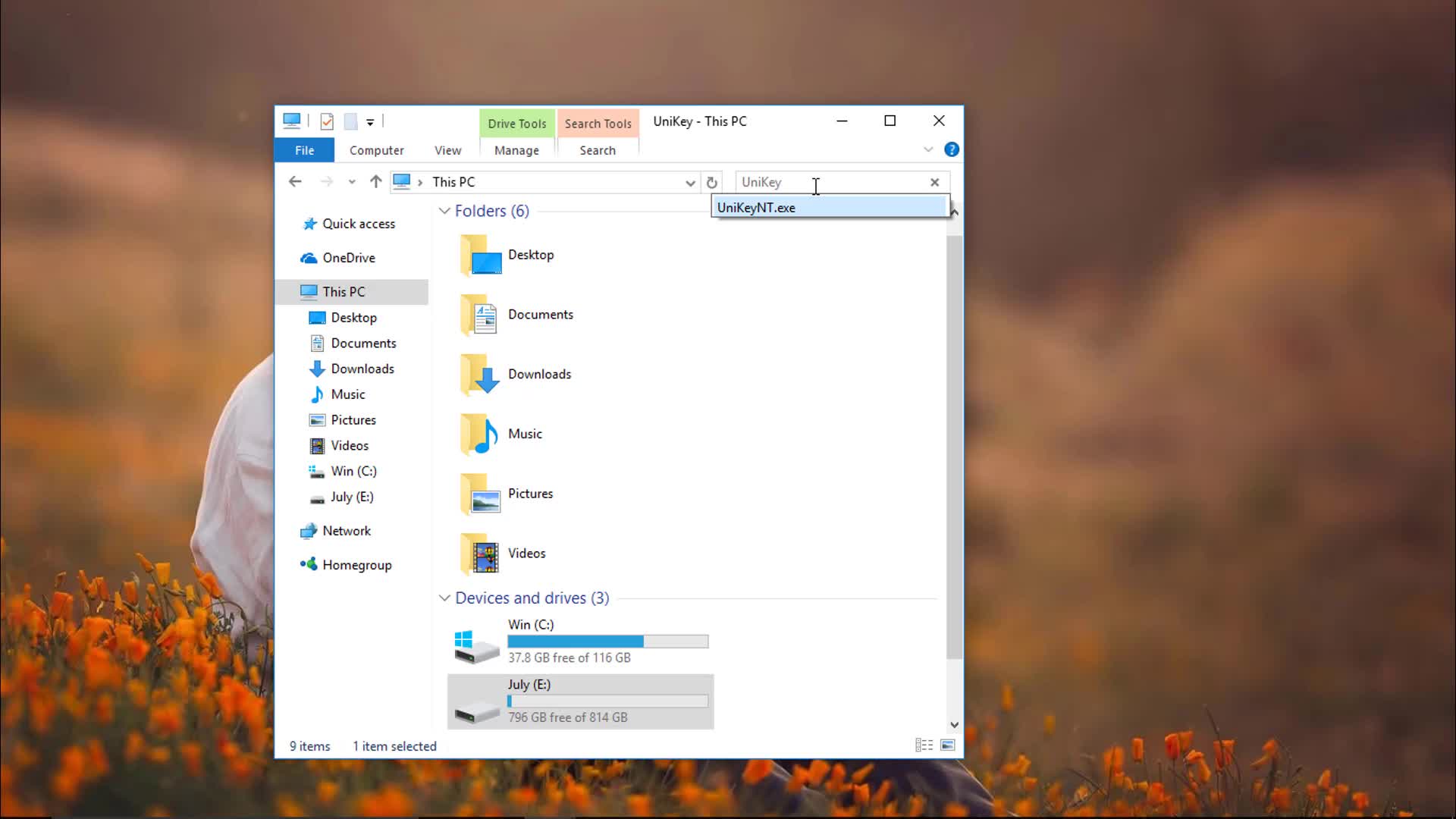This screenshot has height=819, width=1456.
Task: Collapse the Devices and drives group
Action: point(444,598)
